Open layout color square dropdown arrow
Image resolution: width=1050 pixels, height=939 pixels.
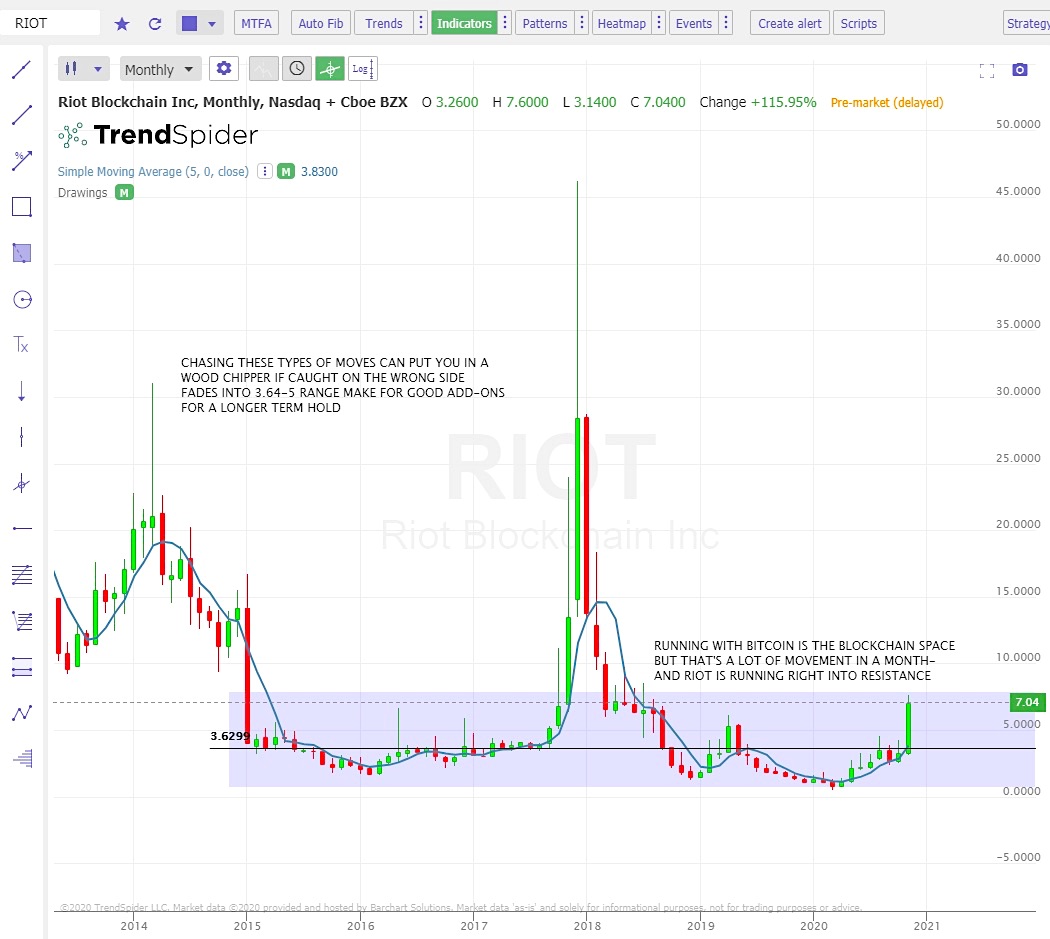coord(212,24)
